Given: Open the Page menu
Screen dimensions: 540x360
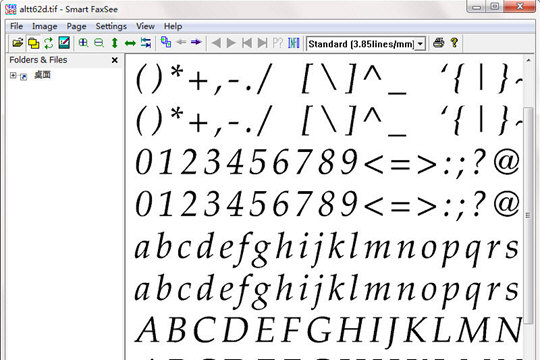Looking at the screenshot, I should tap(76, 27).
